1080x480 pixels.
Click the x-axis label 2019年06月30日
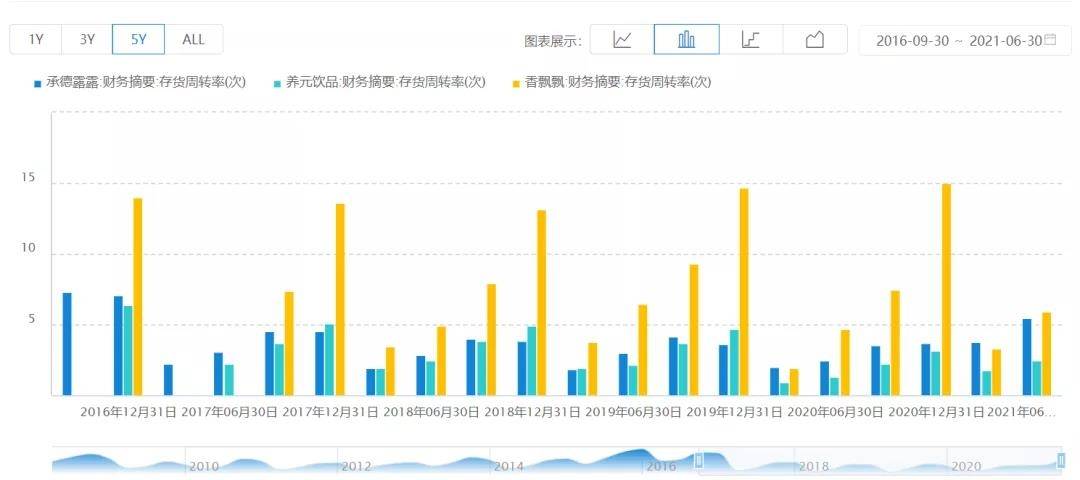[x=633, y=413]
